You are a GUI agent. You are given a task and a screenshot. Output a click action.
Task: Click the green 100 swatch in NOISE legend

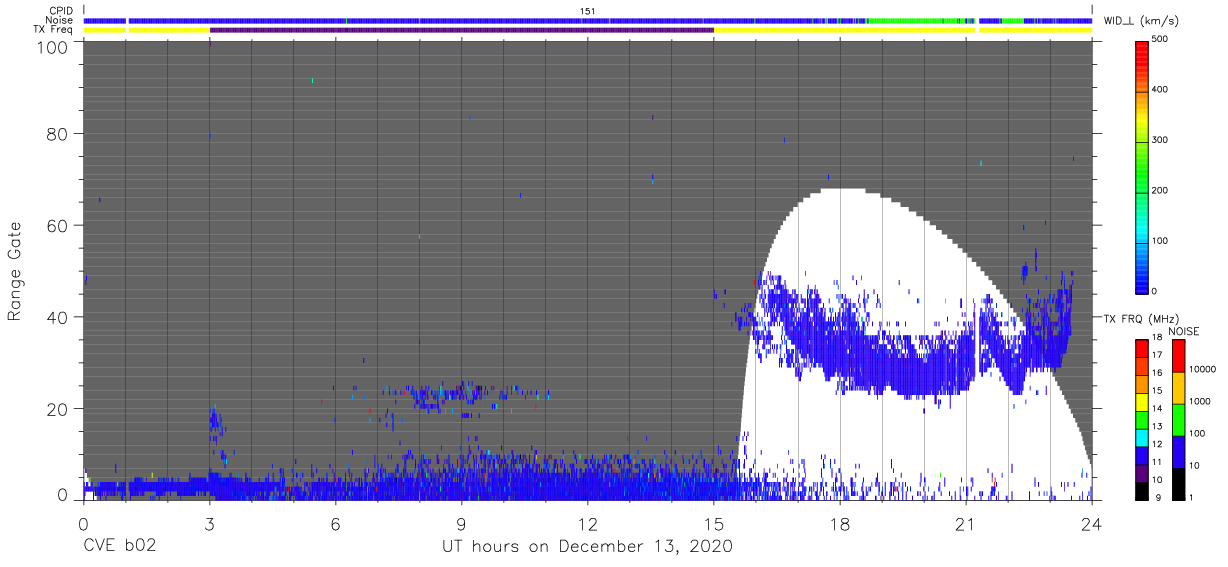[1179, 419]
